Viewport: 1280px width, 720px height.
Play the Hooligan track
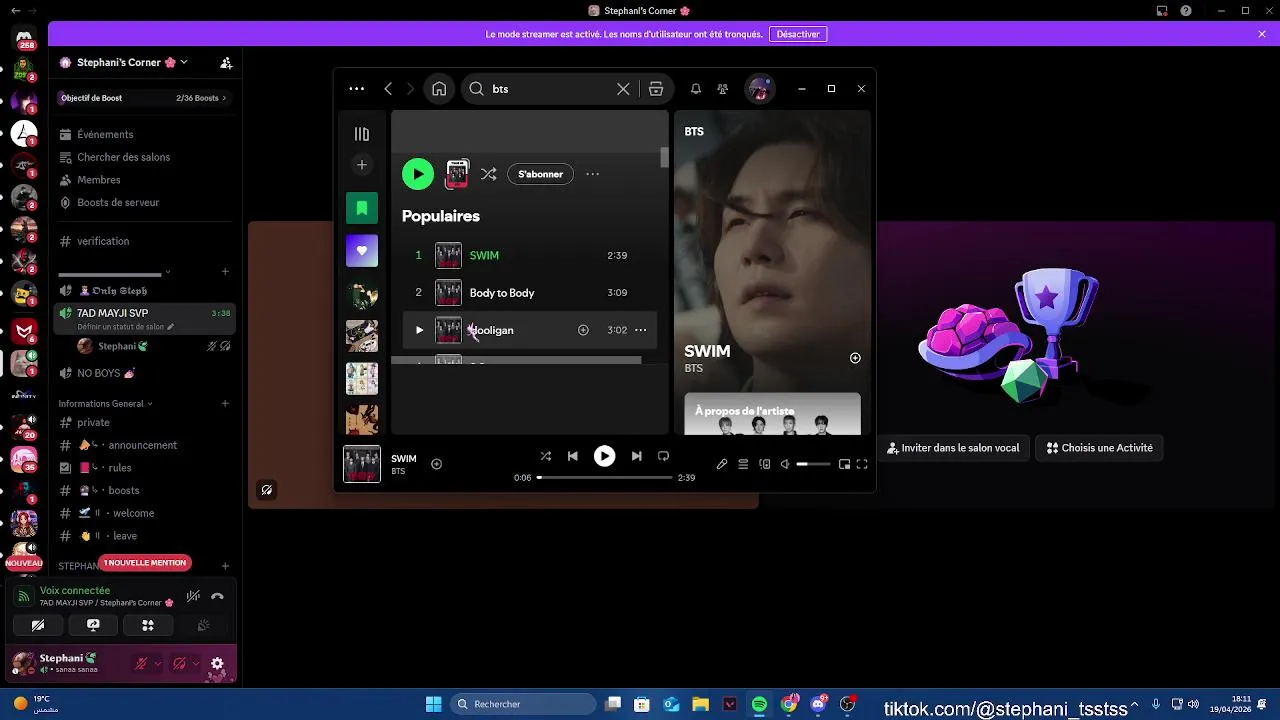pyautogui.click(x=419, y=330)
